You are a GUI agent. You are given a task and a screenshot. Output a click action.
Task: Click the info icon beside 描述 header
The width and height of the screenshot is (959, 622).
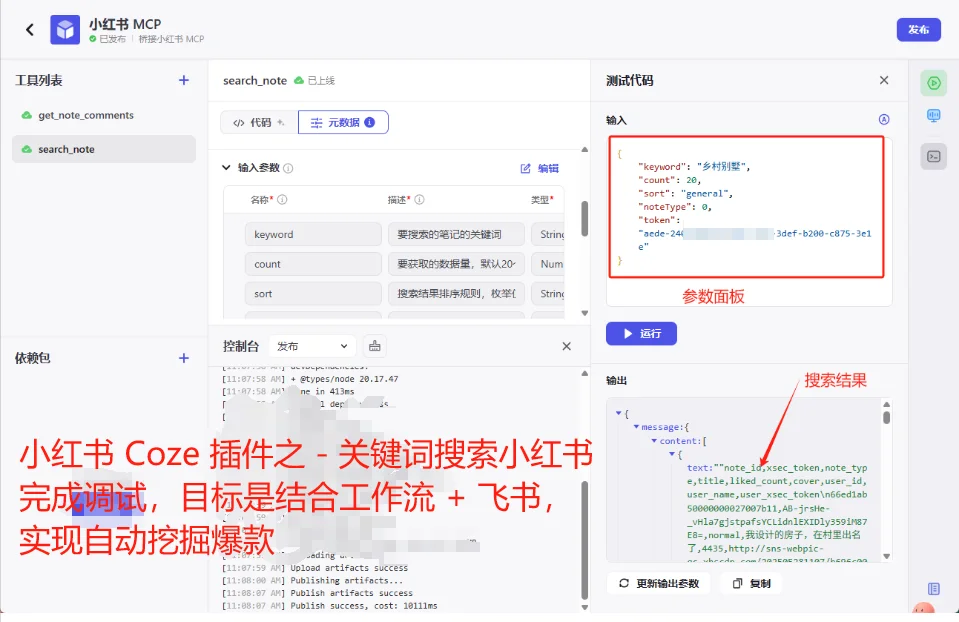(x=419, y=199)
